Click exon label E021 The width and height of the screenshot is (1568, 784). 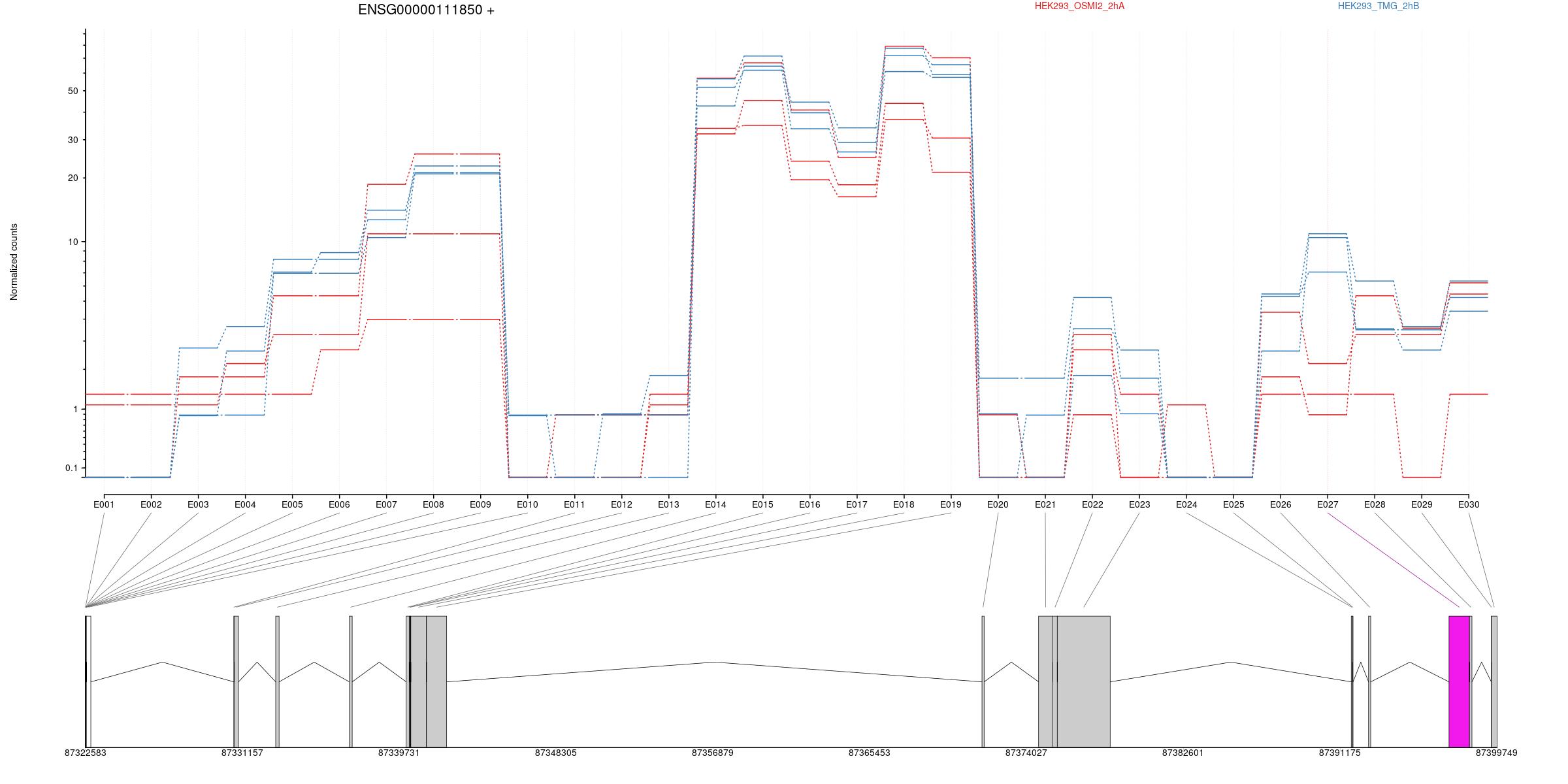pos(1045,504)
